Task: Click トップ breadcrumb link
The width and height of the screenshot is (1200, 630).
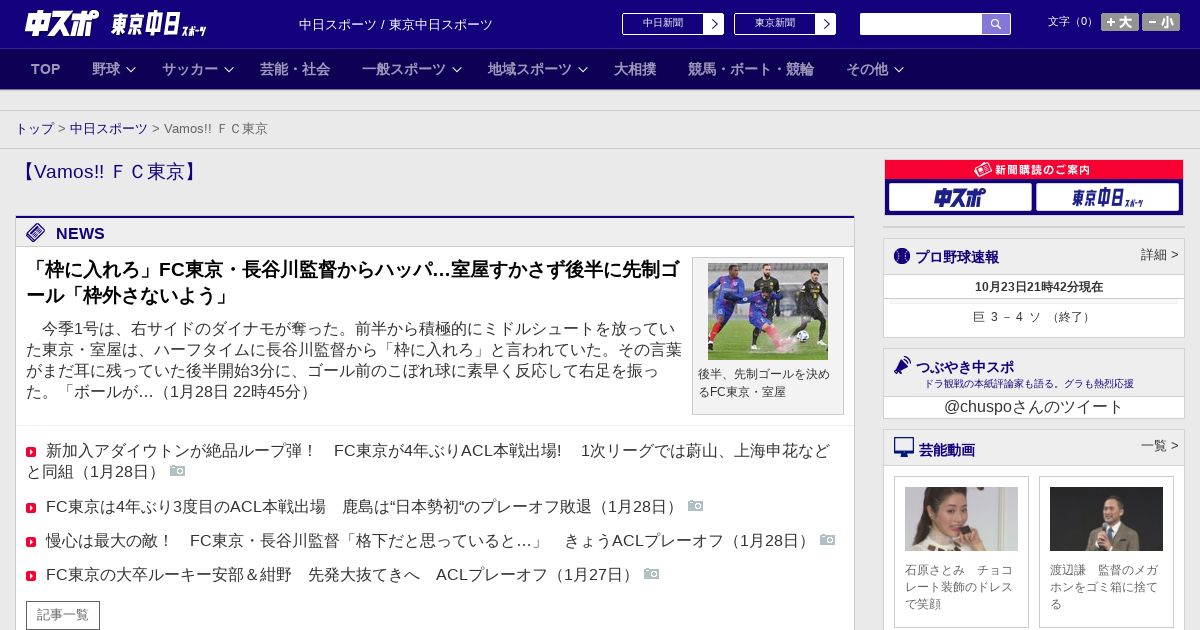Action: click(x=34, y=129)
